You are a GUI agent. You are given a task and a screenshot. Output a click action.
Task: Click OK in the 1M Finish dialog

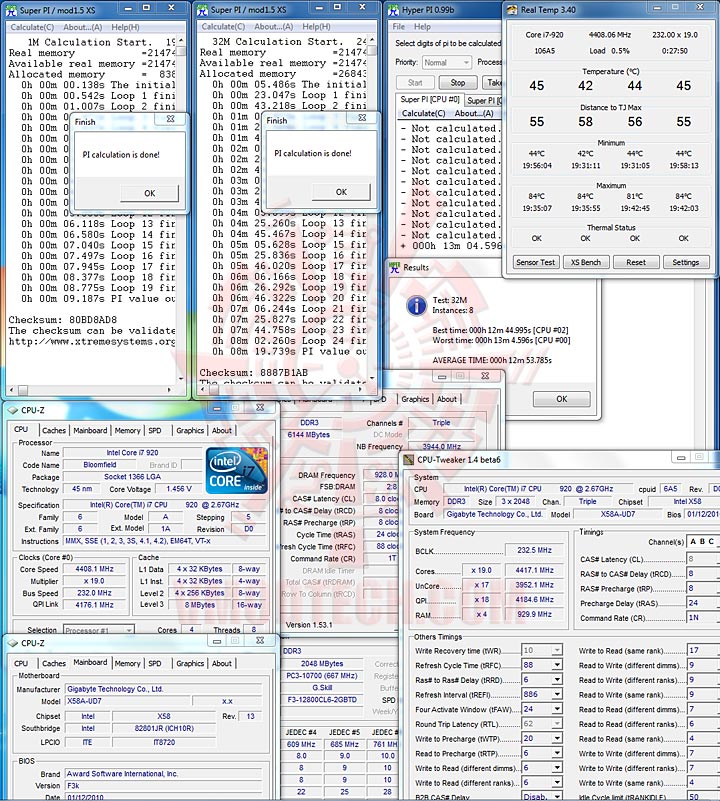[x=150, y=193]
